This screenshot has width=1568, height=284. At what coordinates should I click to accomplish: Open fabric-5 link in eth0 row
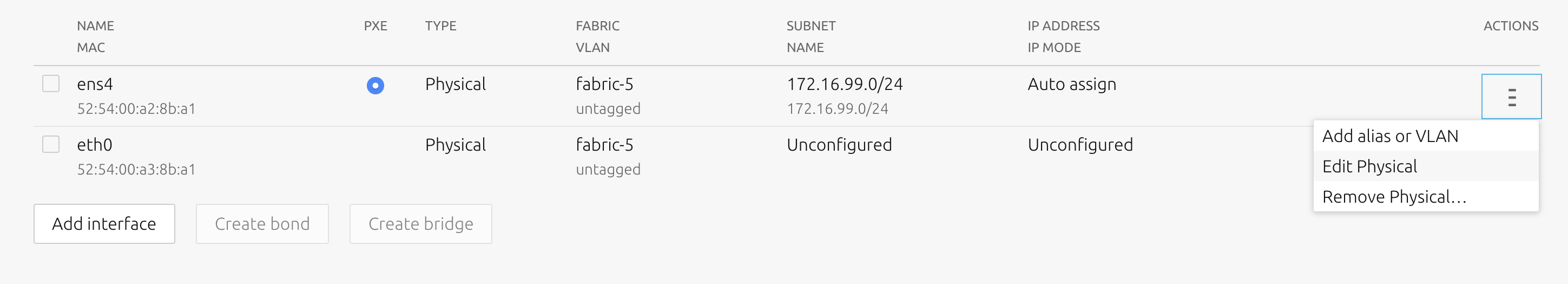pos(604,145)
